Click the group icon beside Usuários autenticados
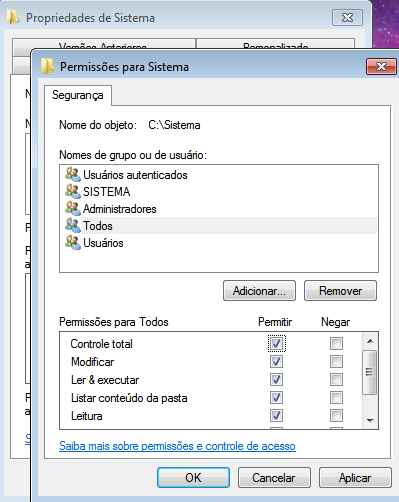Image resolution: width=399 pixels, height=502 pixels. click(73, 174)
